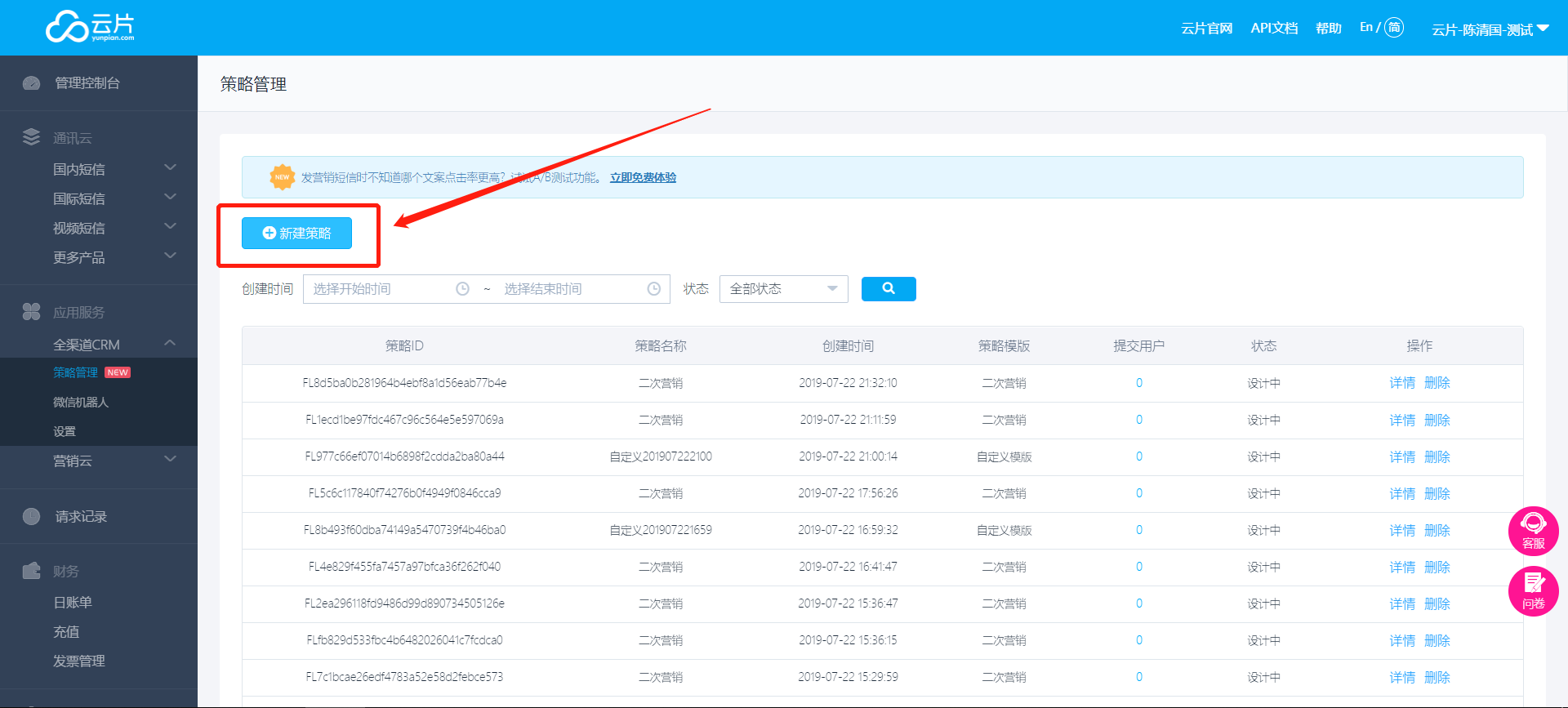Open the 全部状态 status dropdown
The image size is (1568, 708).
click(784, 289)
